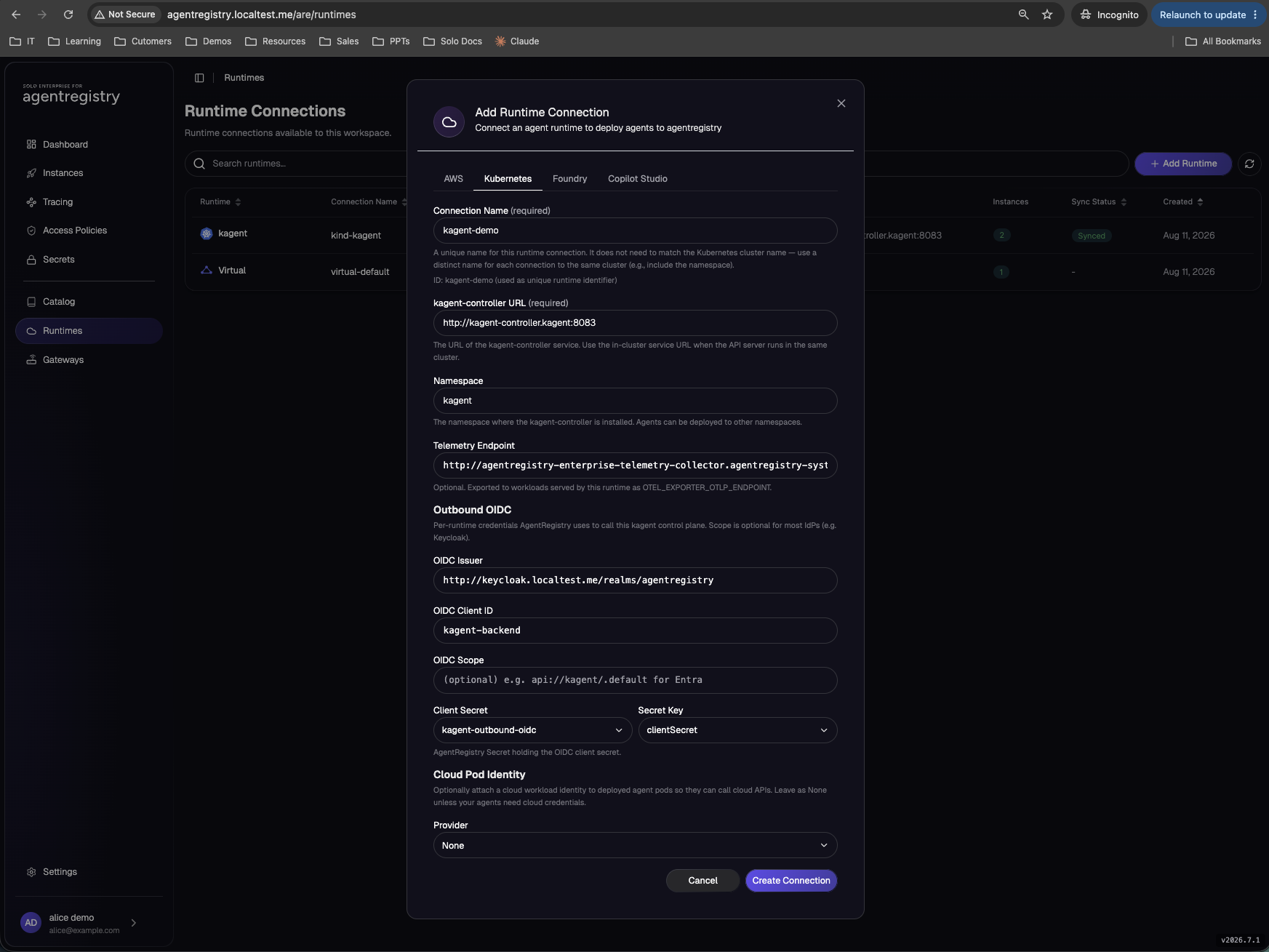This screenshot has height=952, width=1269.
Task: Sort by Runtime column
Action: (x=220, y=202)
